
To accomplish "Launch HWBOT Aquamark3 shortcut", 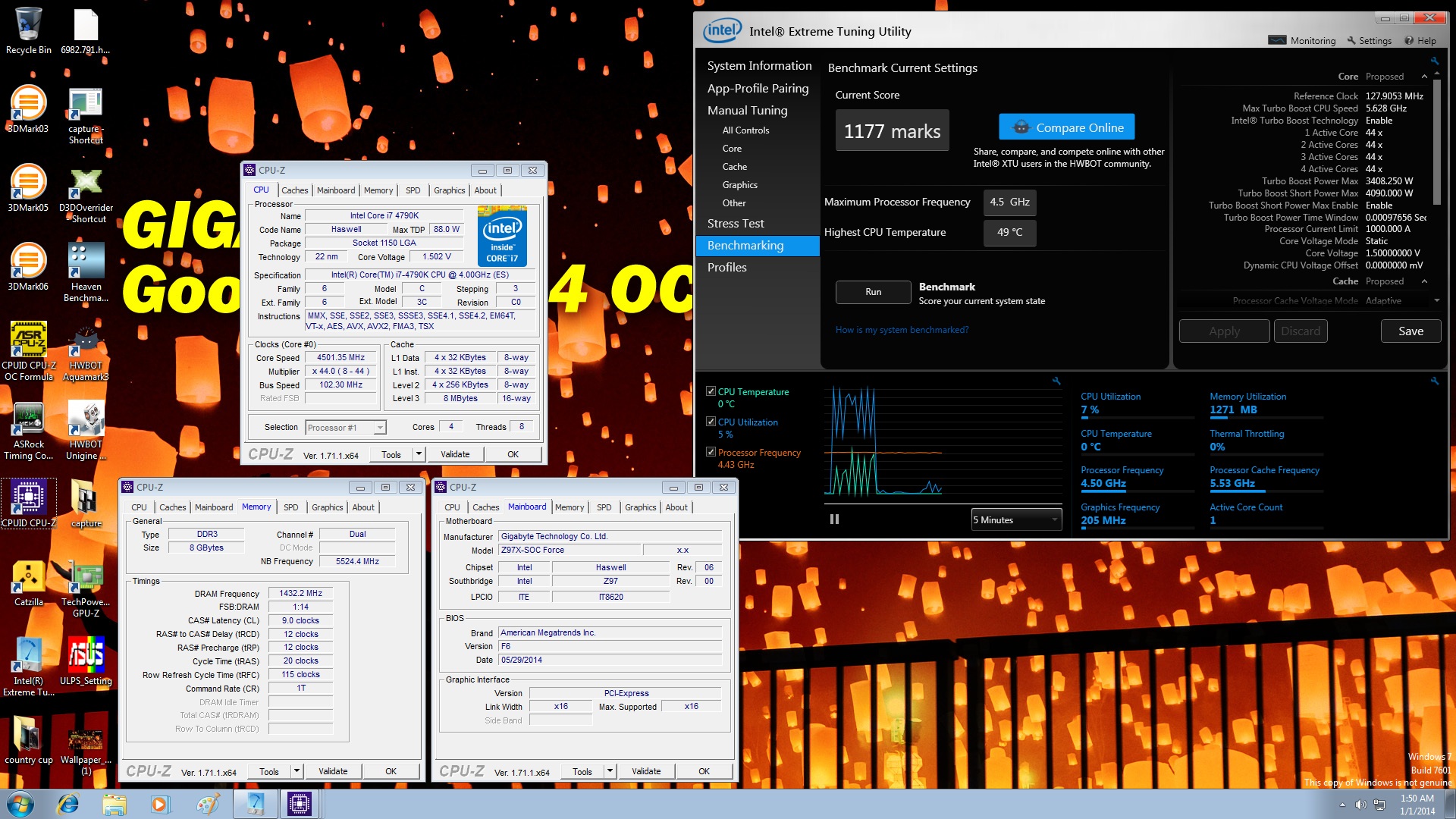I will click(86, 352).
